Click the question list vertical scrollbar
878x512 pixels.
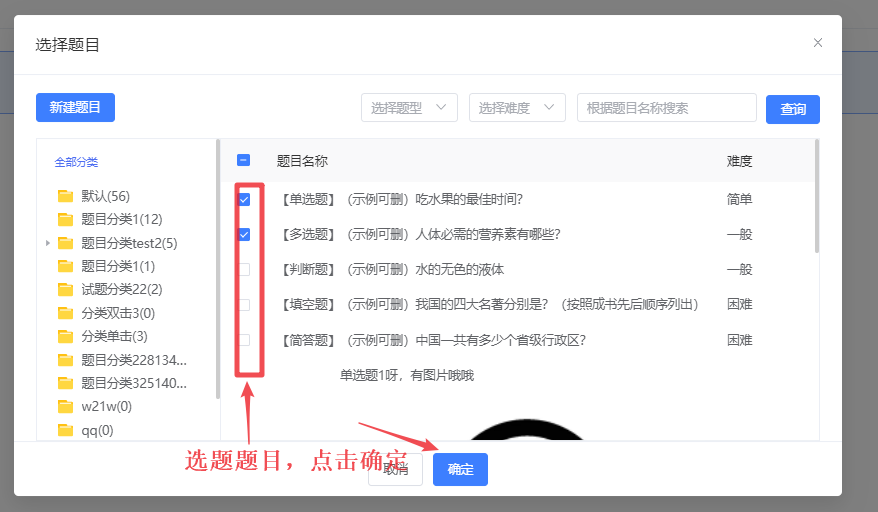pyautogui.click(x=816, y=196)
